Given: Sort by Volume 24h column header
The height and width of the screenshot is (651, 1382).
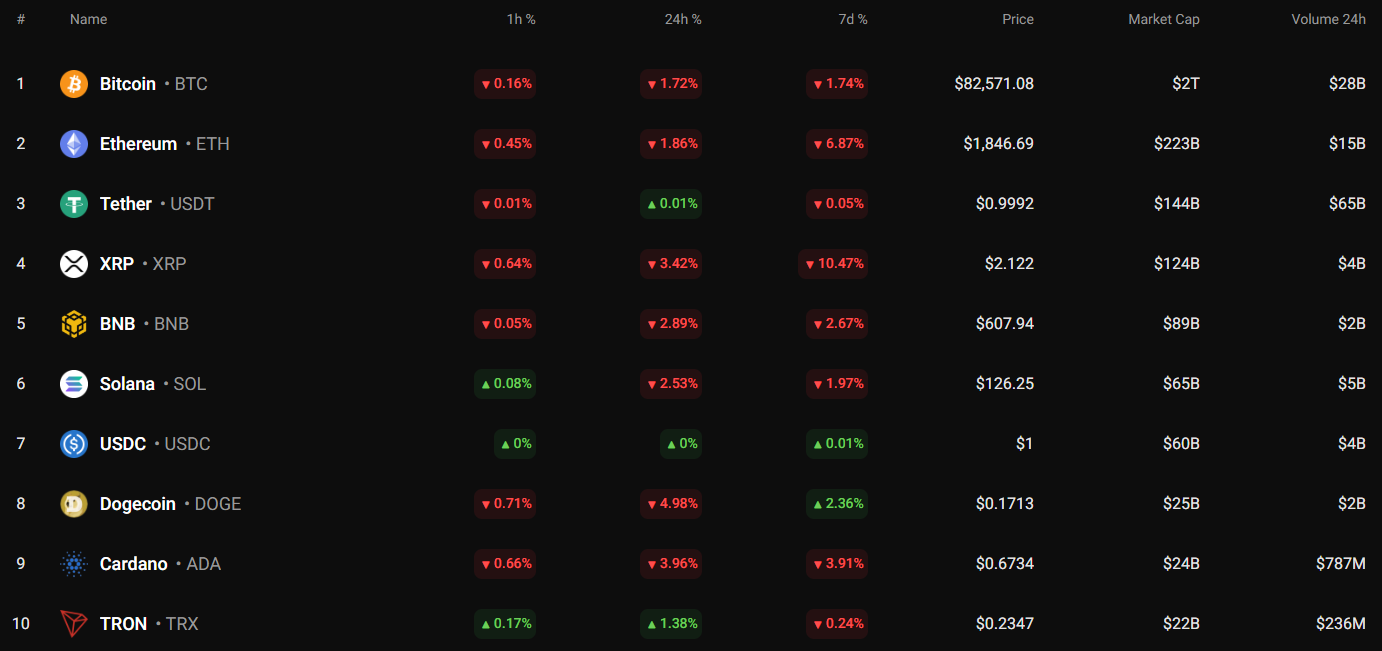Looking at the screenshot, I should tap(1328, 19).
